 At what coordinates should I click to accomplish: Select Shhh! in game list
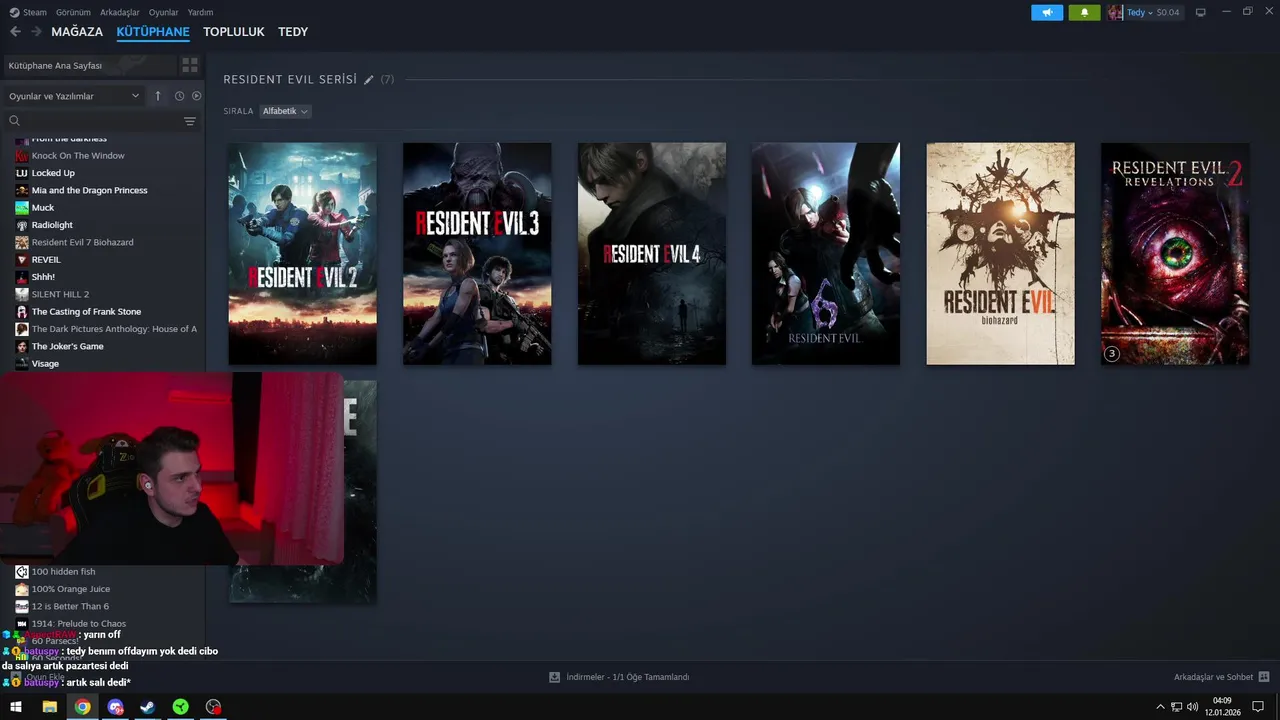[x=43, y=277]
